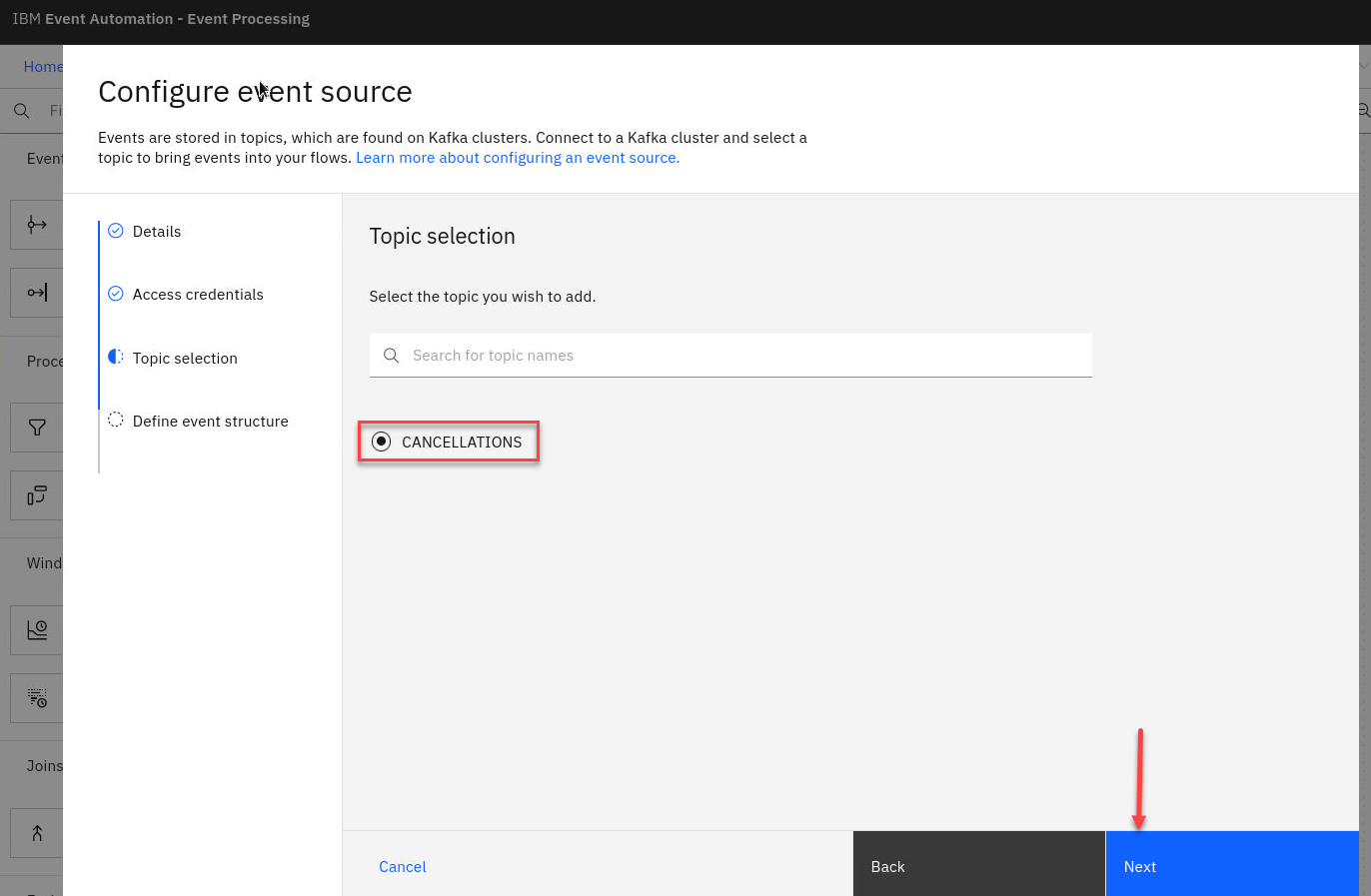The image size is (1371, 896).
Task: Pick the Top-n node icon under Aggregate
Action: pos(37,697)
